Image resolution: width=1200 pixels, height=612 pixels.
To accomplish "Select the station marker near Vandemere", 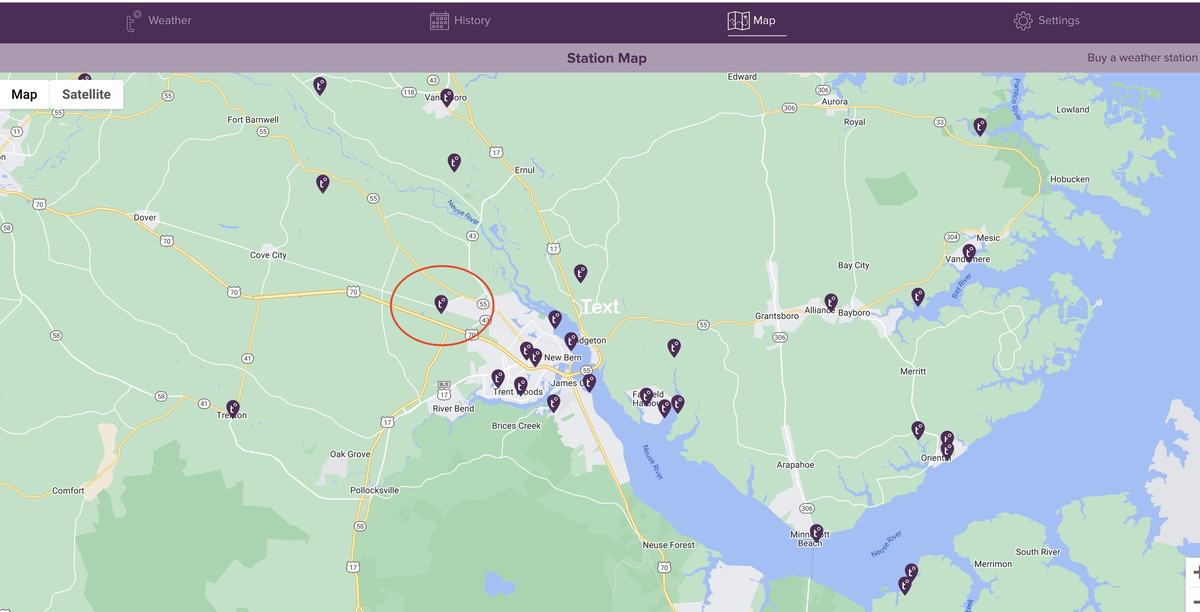I will point(968,252).
